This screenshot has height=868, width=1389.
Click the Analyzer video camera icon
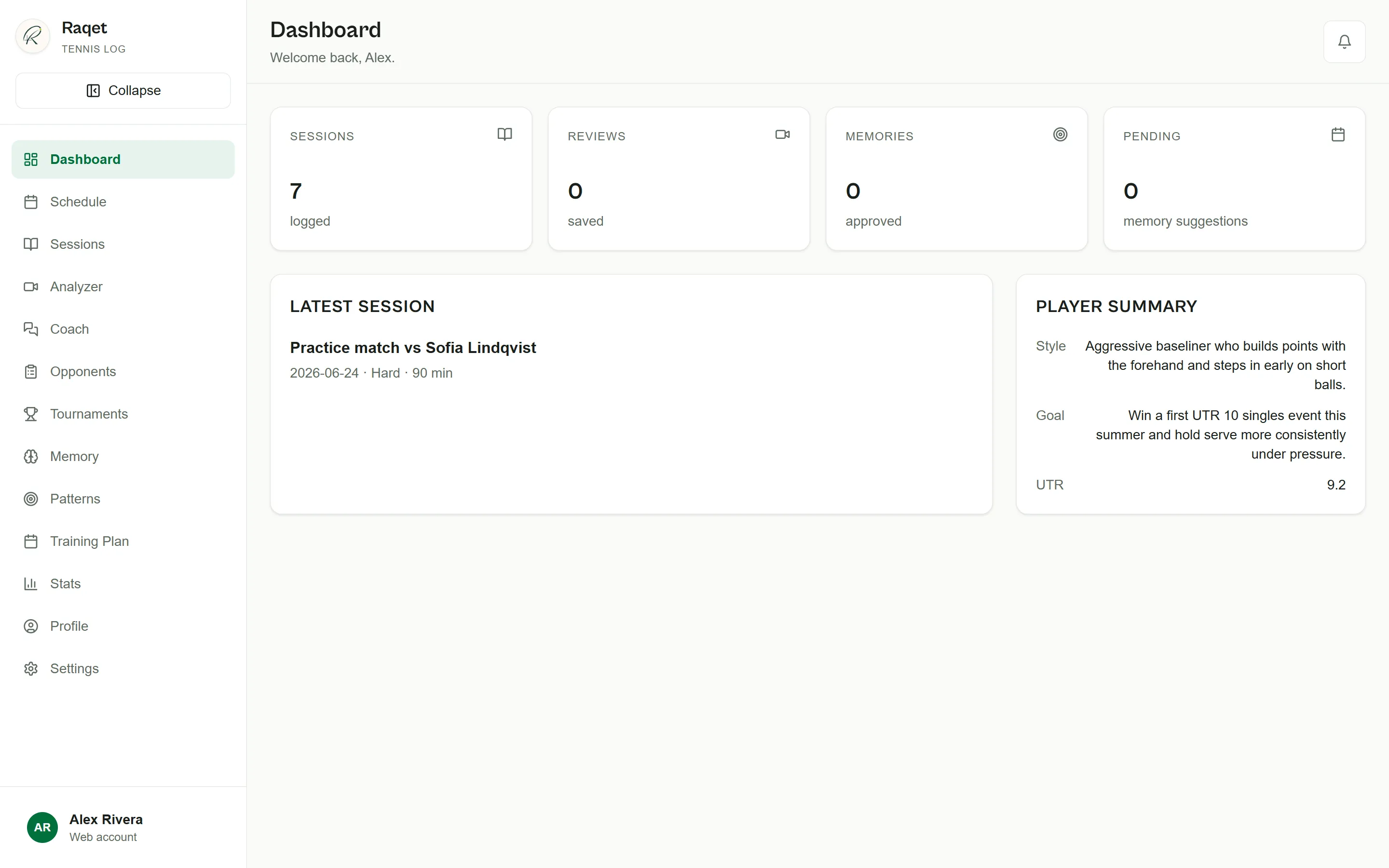[31, 287]
